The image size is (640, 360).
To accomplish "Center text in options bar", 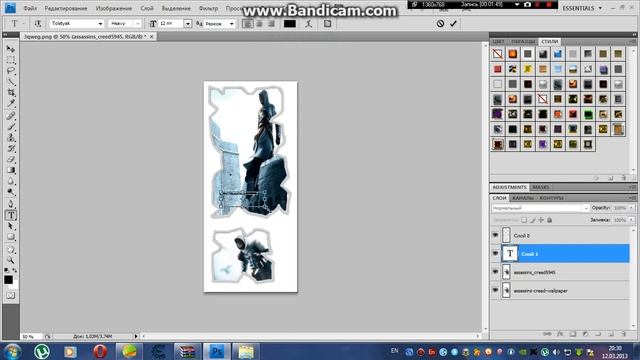I will [x=259, y=24].
